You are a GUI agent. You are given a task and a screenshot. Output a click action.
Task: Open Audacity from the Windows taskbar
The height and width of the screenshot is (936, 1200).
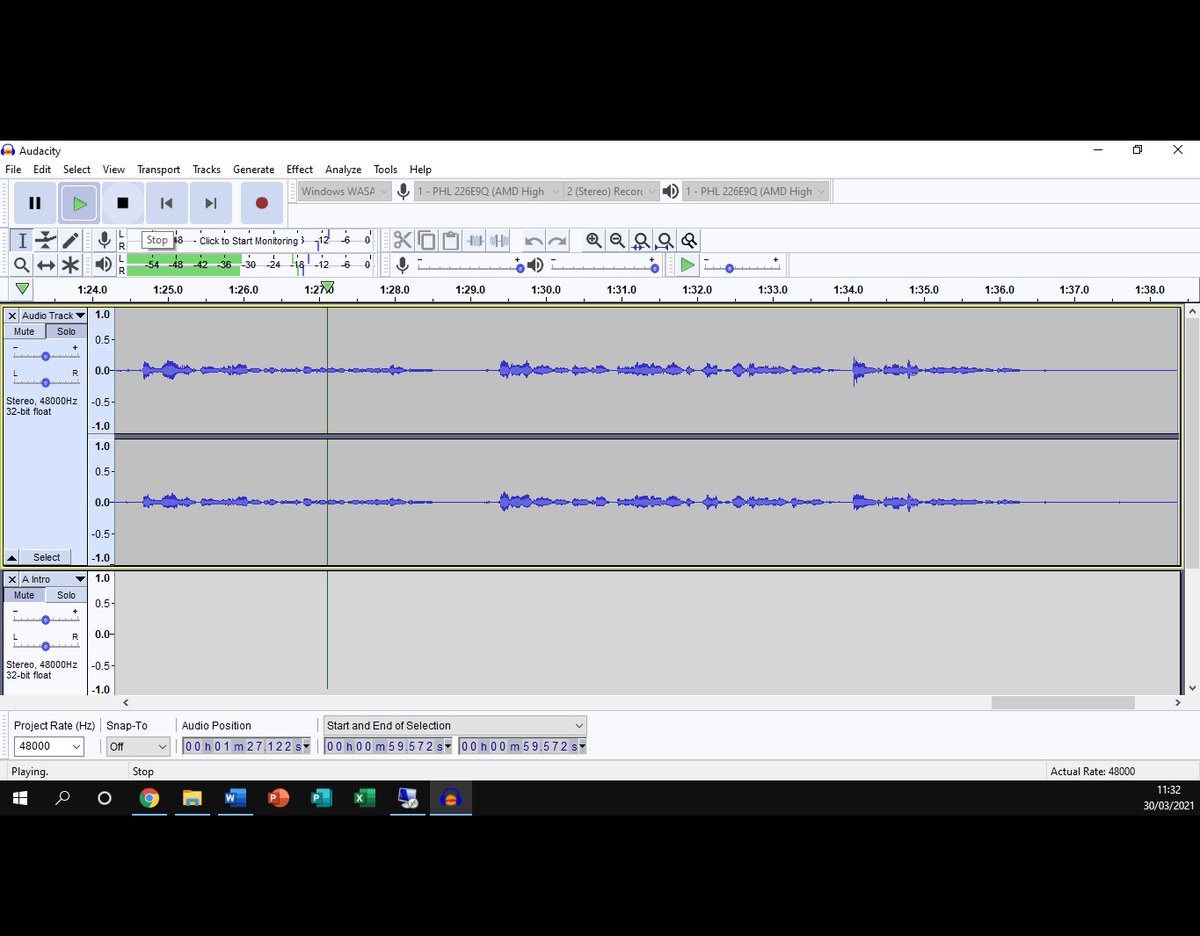[450, 798]
